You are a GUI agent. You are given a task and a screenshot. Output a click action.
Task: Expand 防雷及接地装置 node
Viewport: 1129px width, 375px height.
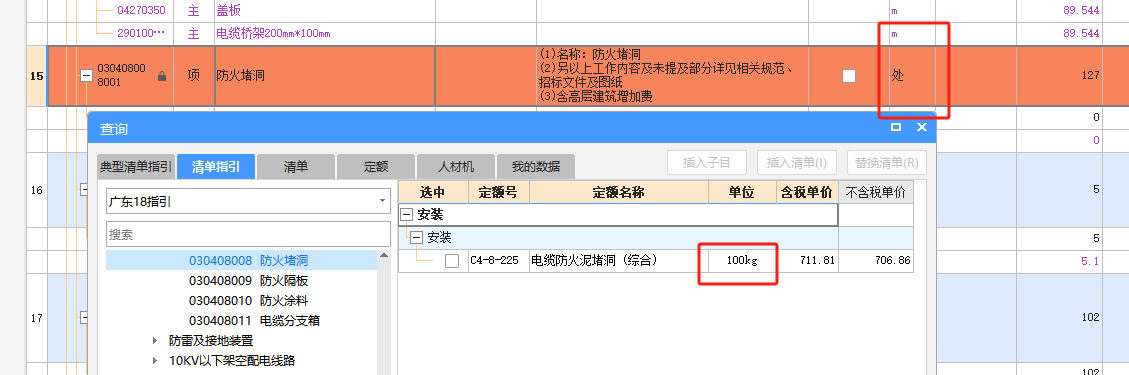coord(156,341)
